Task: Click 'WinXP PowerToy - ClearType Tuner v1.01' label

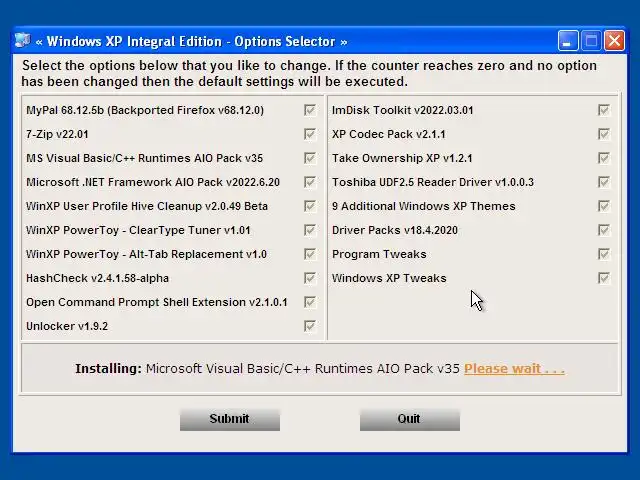Action: click(x=138, y=230)
